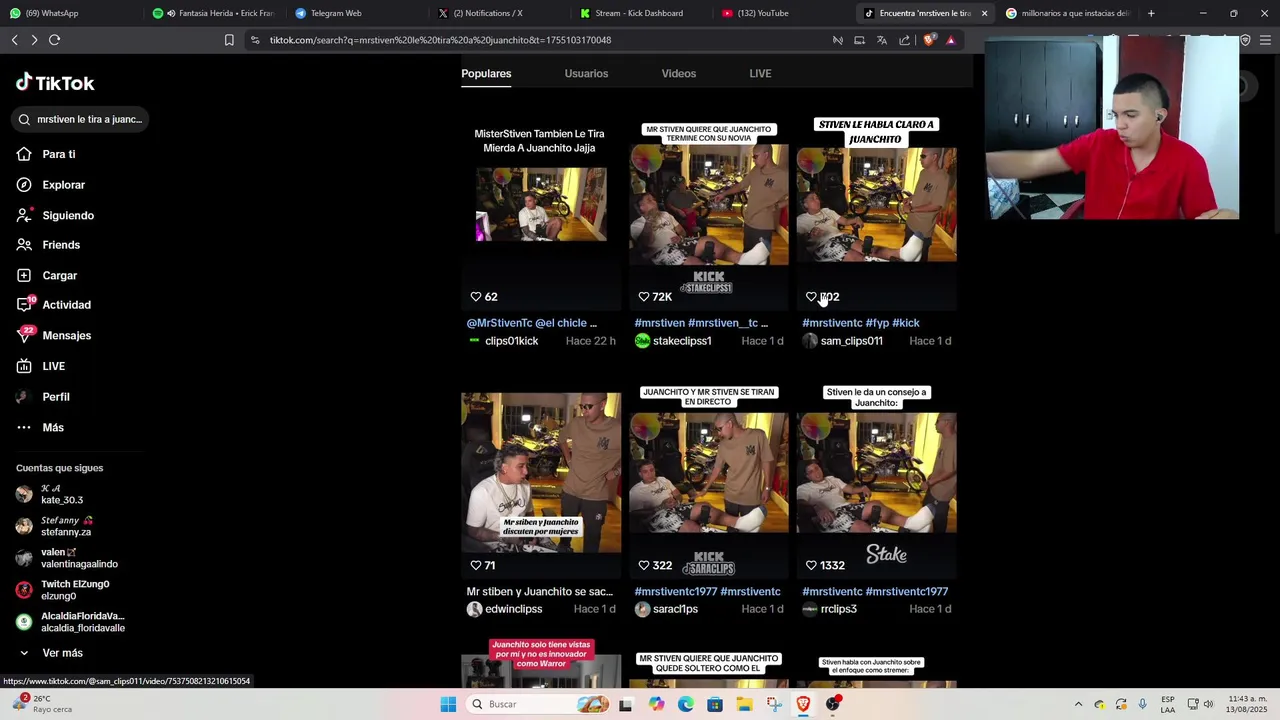Like the stakeclipss1 video with 72K likes
This screenshot has width=1280, height=720.
644,297
